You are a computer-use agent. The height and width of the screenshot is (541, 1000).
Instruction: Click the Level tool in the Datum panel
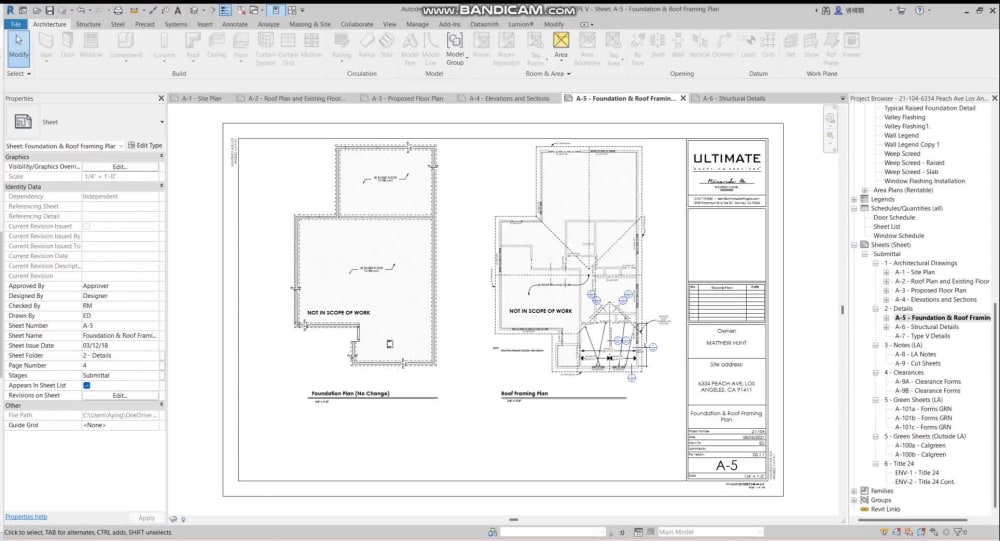pyautogui.click(x=747, y=45)
